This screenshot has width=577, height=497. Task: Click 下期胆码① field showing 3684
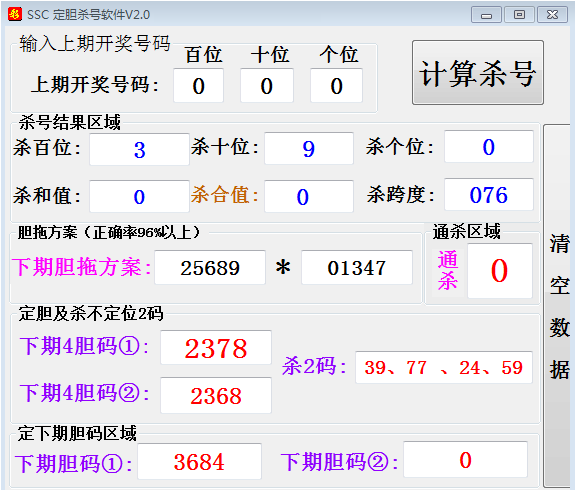199,461
